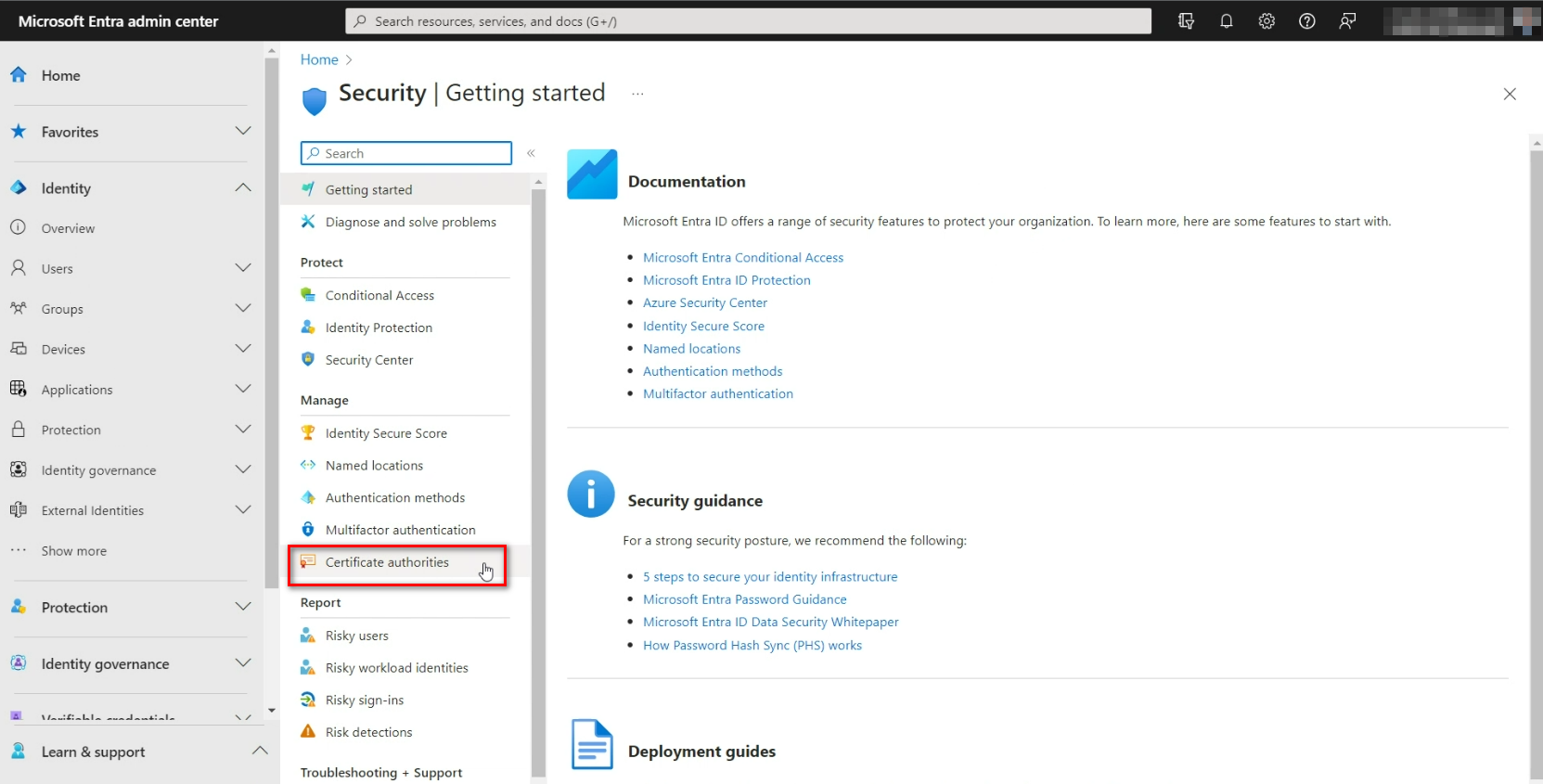The image size is (1543, 784).
Task: Click the left sidebar scrollbar
Action: click(271, 323)
